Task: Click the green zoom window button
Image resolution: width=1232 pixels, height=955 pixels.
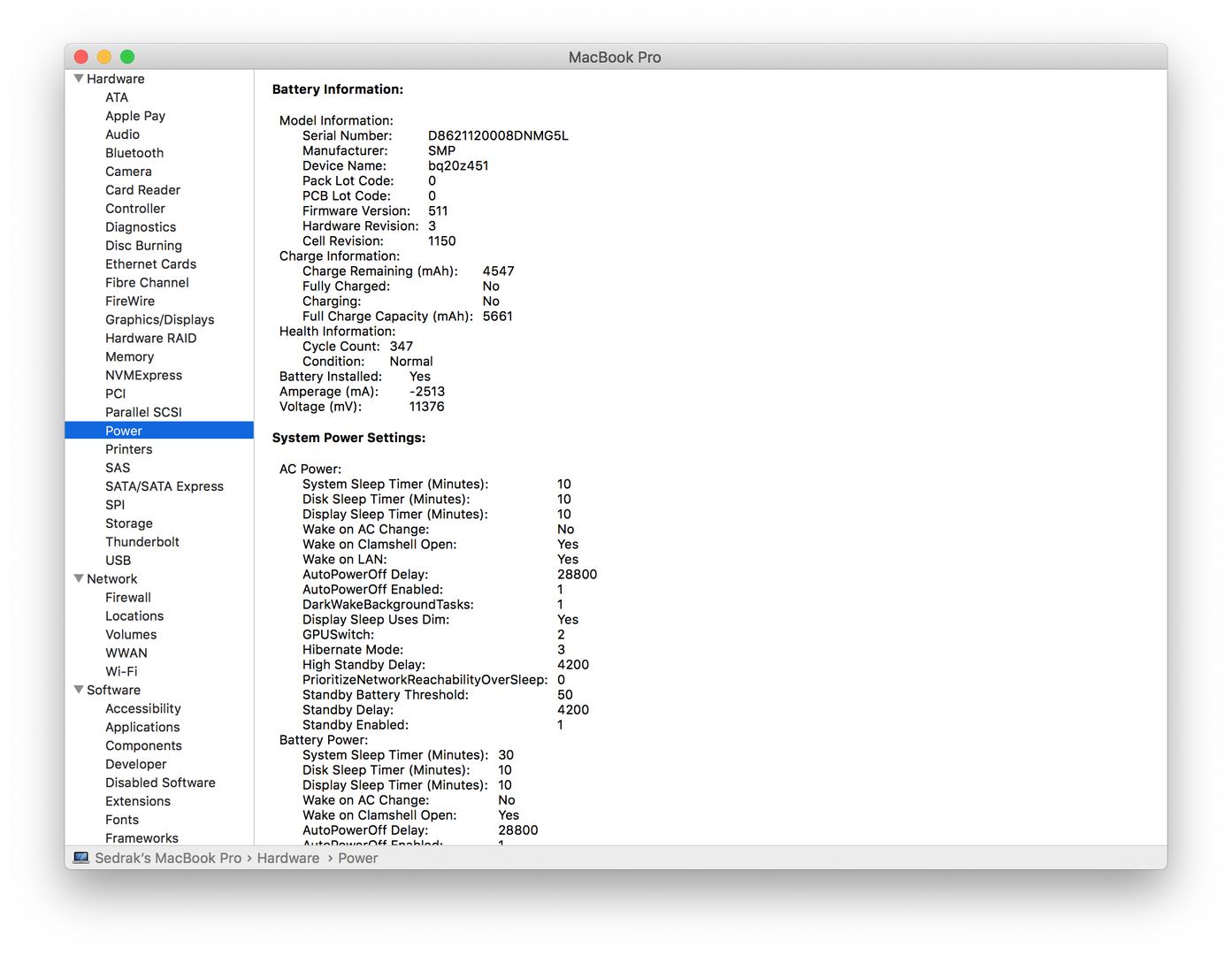Action: click(127, 57)
